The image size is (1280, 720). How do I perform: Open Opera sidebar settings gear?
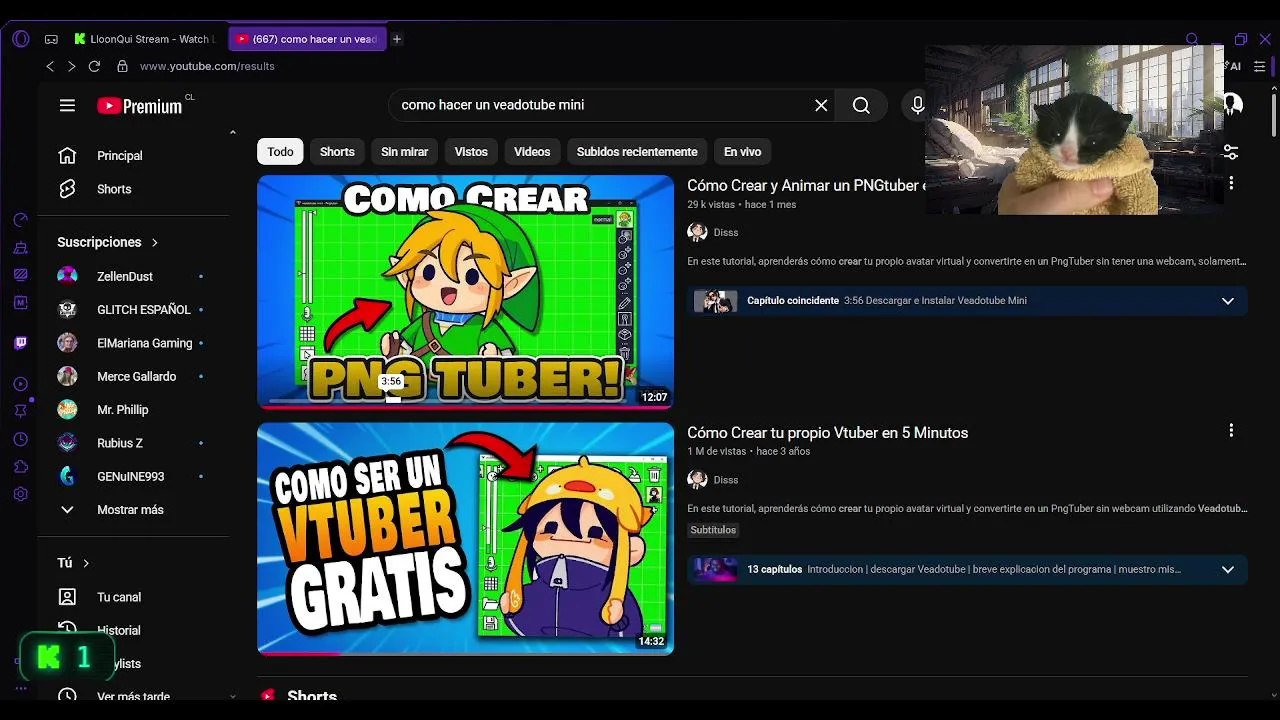click(21, 494)
